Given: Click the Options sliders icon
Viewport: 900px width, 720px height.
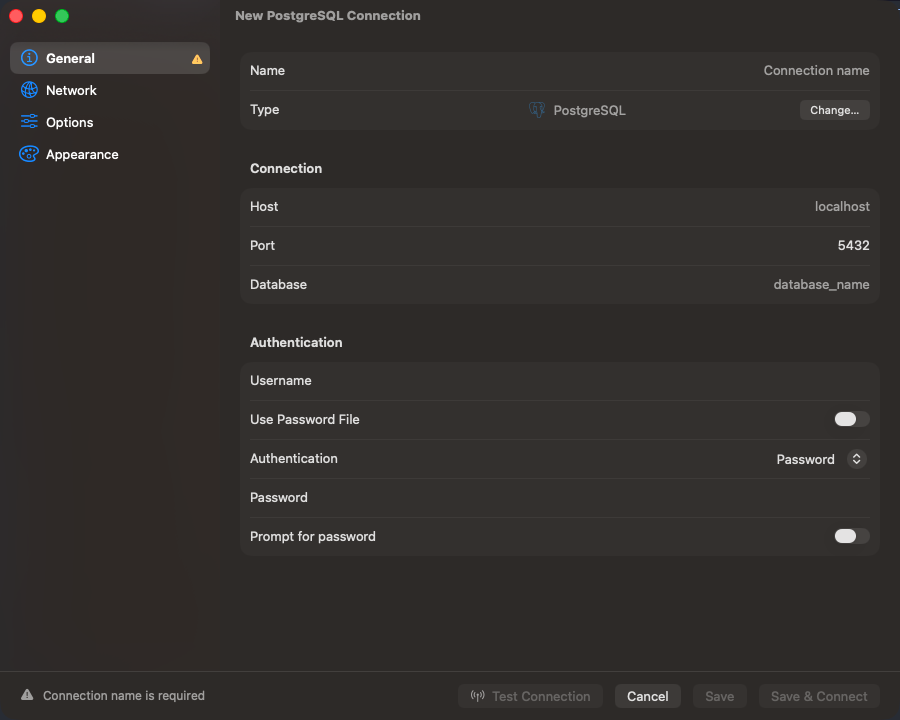Looking at the screenshot, I should click(29, 122).
